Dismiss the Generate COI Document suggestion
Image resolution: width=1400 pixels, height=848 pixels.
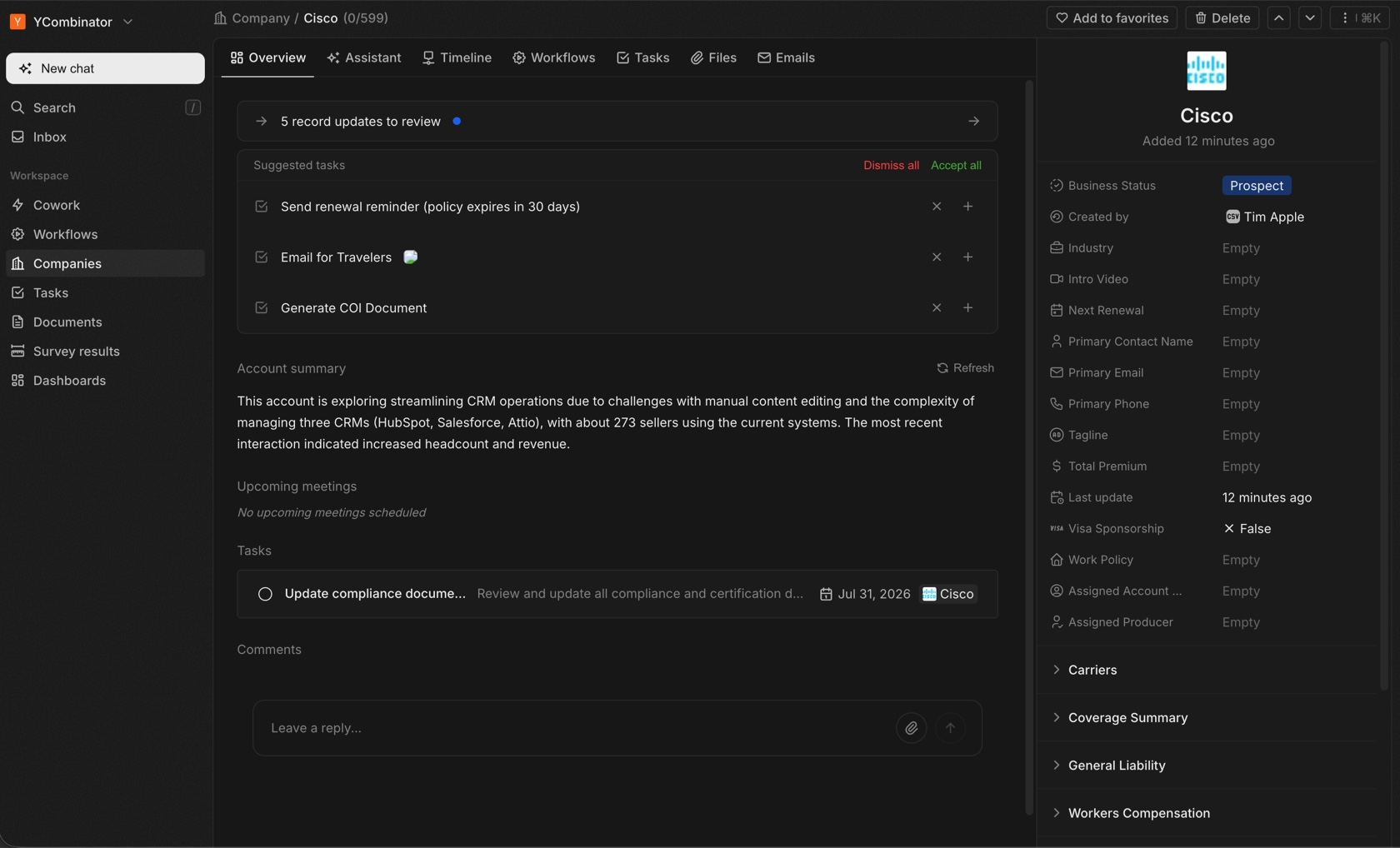937,308
